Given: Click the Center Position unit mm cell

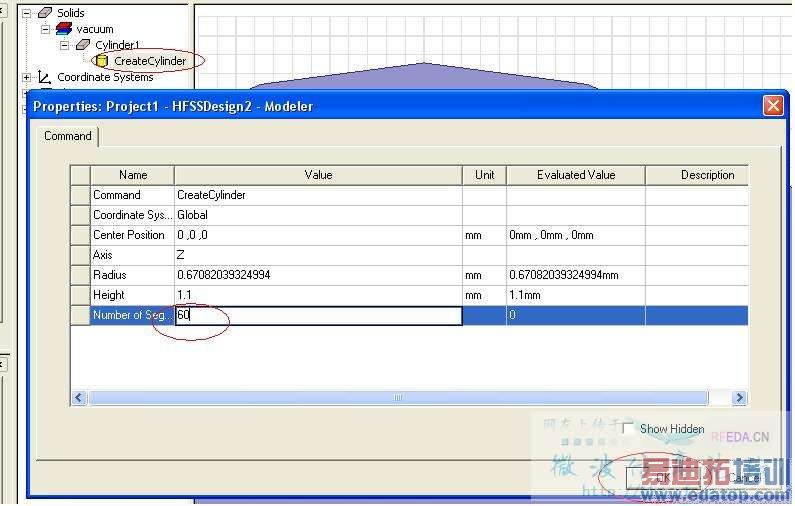Looking at the screenshot, I should click(484, 235).
